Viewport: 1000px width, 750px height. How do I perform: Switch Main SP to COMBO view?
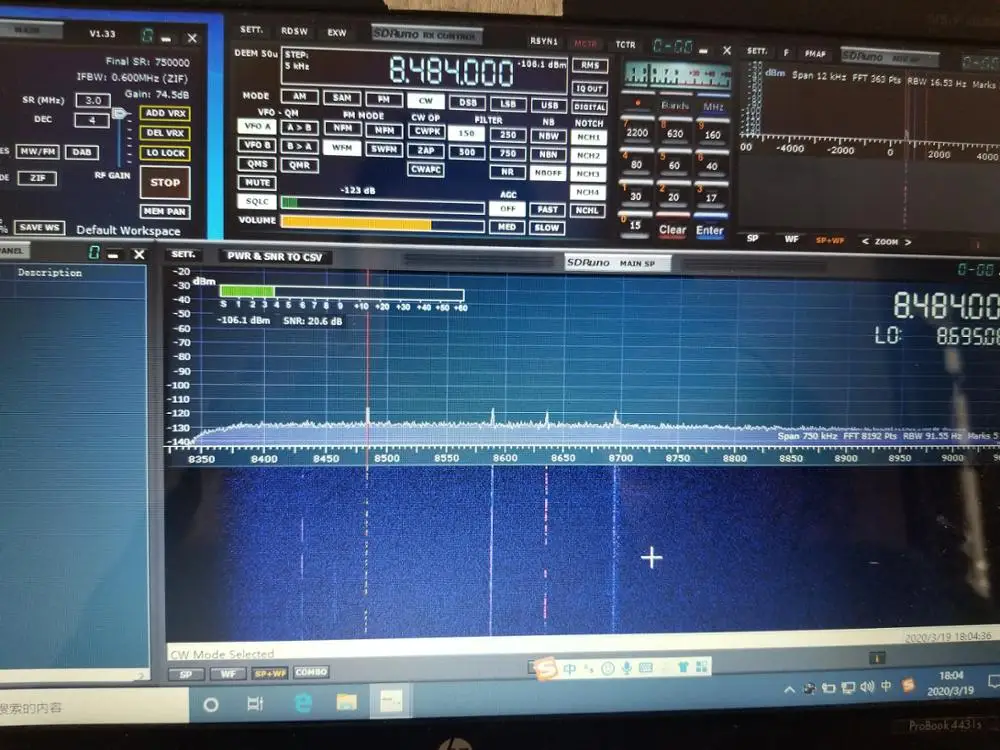311,672
